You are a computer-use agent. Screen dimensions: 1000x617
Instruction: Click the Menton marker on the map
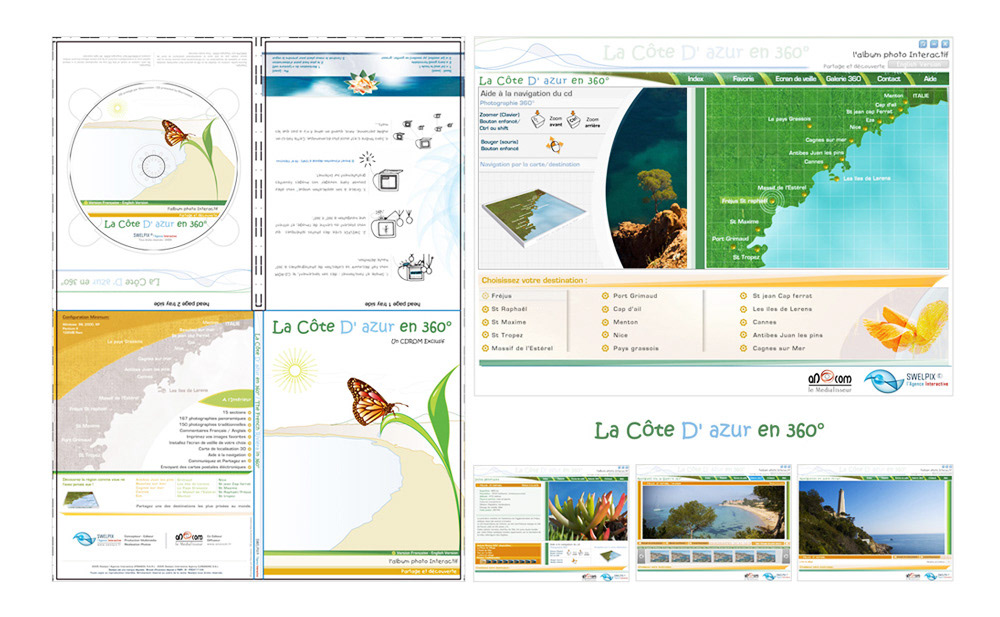point(905,101)
